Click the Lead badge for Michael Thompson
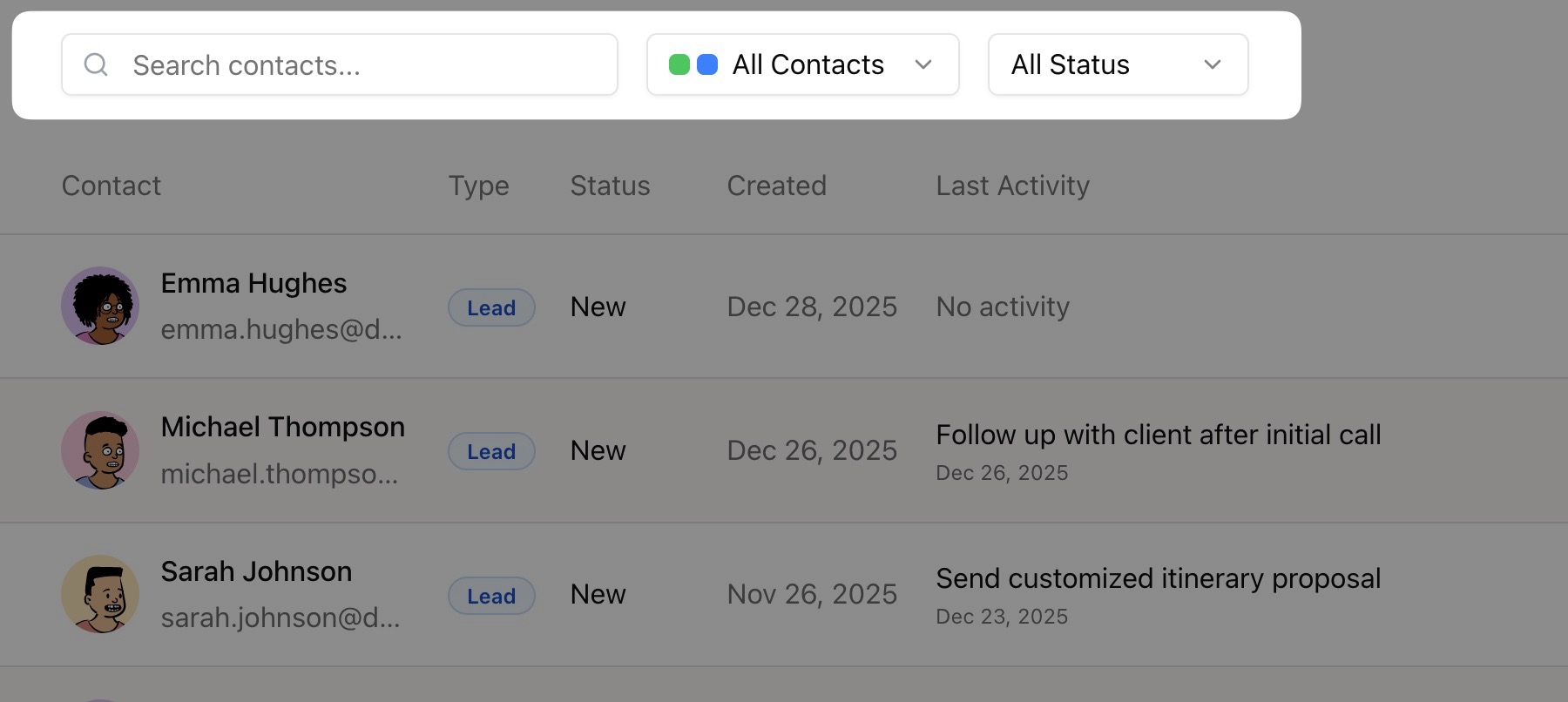1568x702 pixels. coord(491,451)
